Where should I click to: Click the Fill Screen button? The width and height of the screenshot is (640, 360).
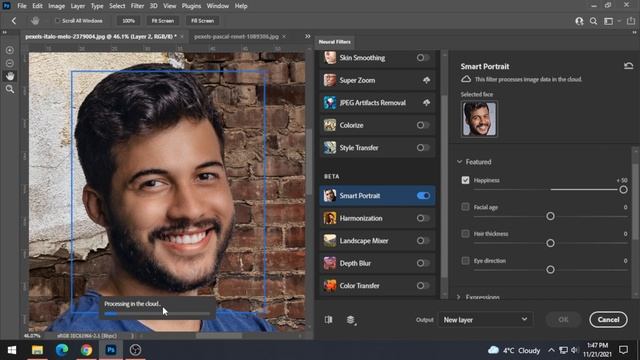[x=202, y=20]
